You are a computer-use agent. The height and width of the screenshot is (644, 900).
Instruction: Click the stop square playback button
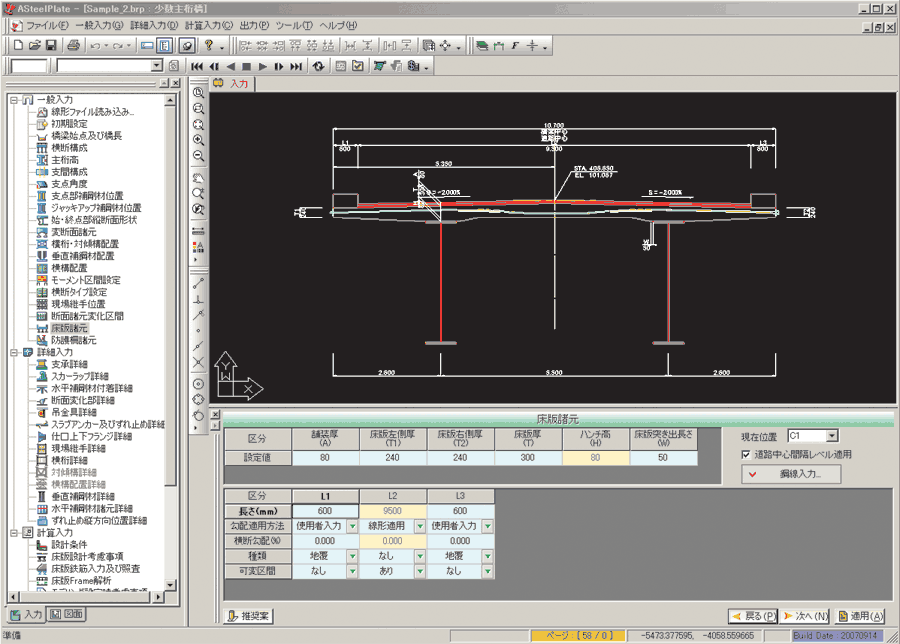(246, 67)
